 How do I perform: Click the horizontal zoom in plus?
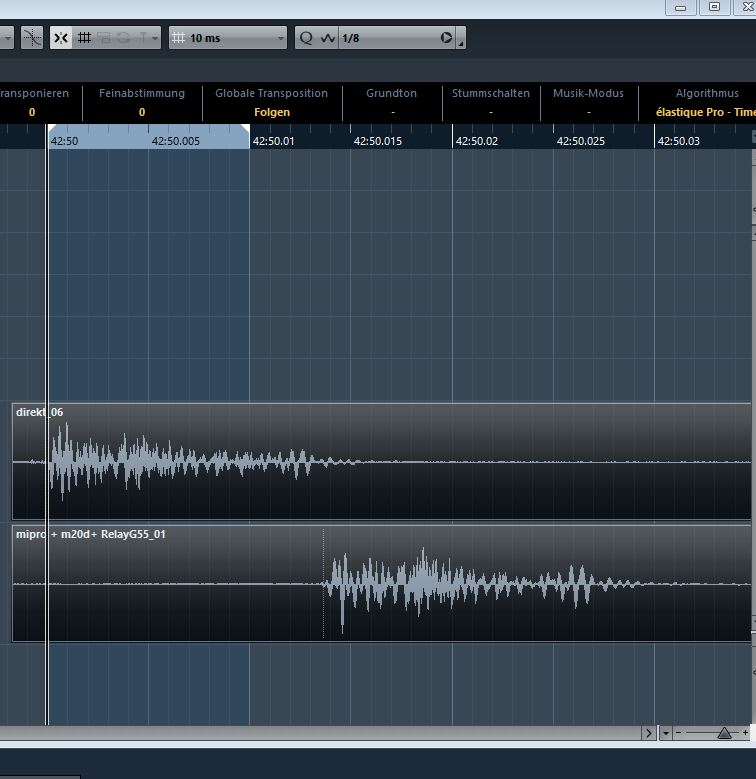[x=745, y=732]
